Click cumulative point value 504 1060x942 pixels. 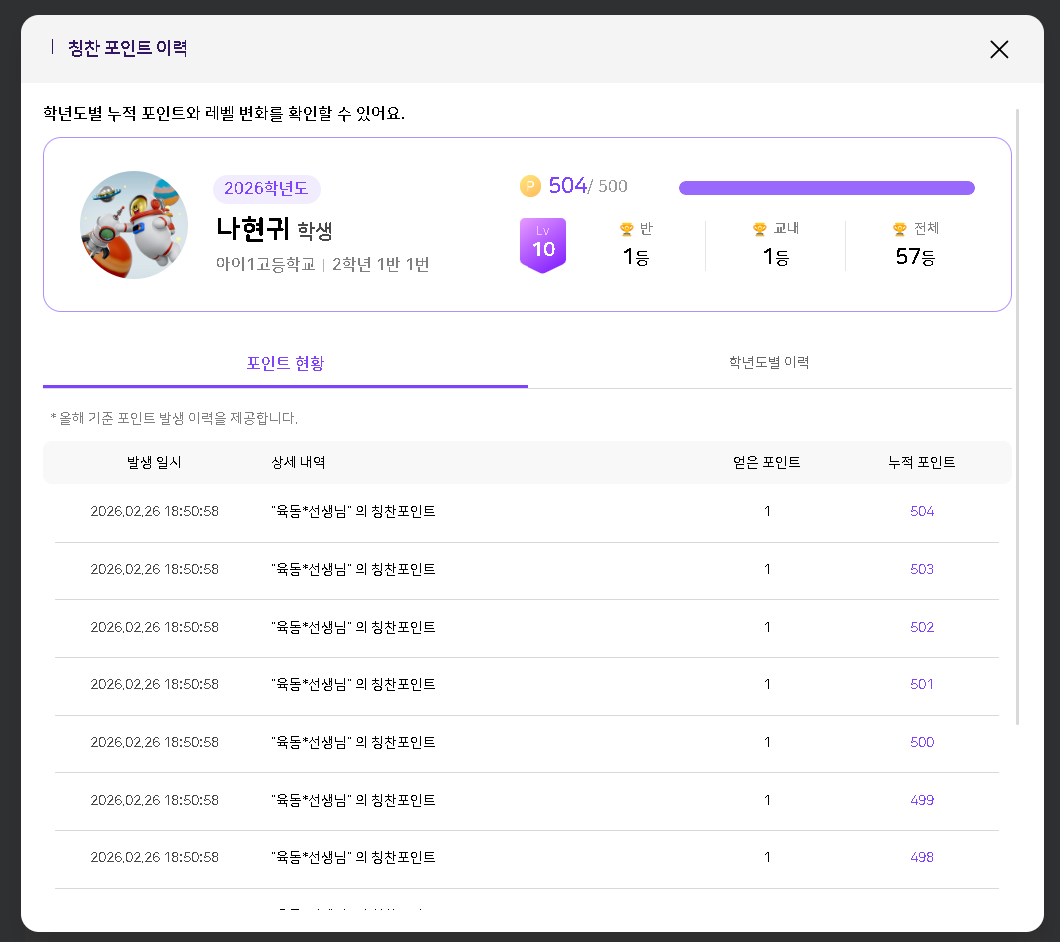point(921,511)
